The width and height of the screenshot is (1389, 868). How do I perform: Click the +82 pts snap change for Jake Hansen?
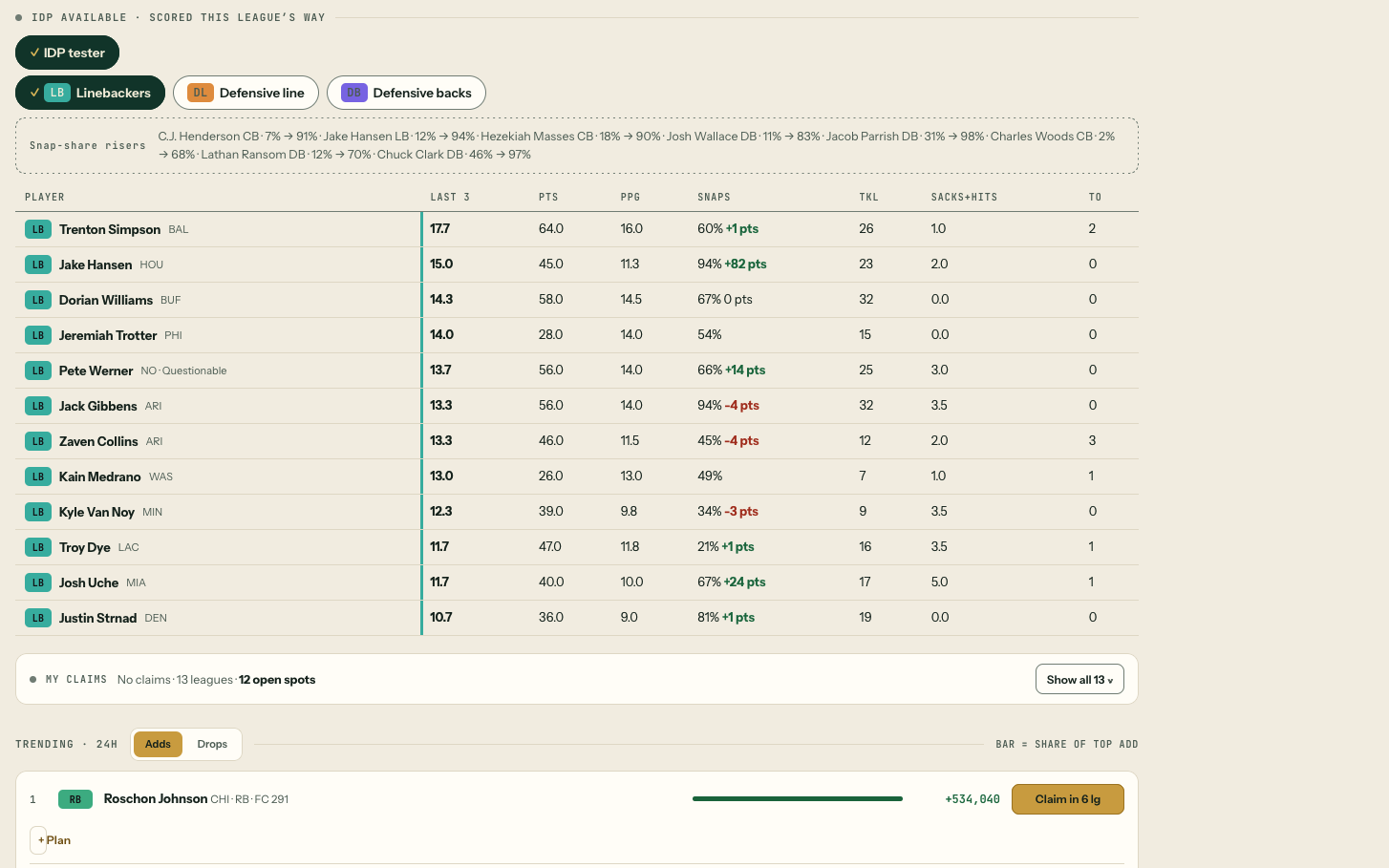[745, 265]
